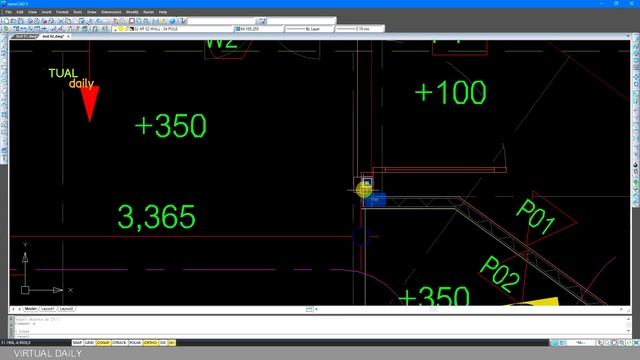This screenshot has width=640, height=360.
Task: Toggle ORTHO mode in status bar
Action: coord(151,343)
